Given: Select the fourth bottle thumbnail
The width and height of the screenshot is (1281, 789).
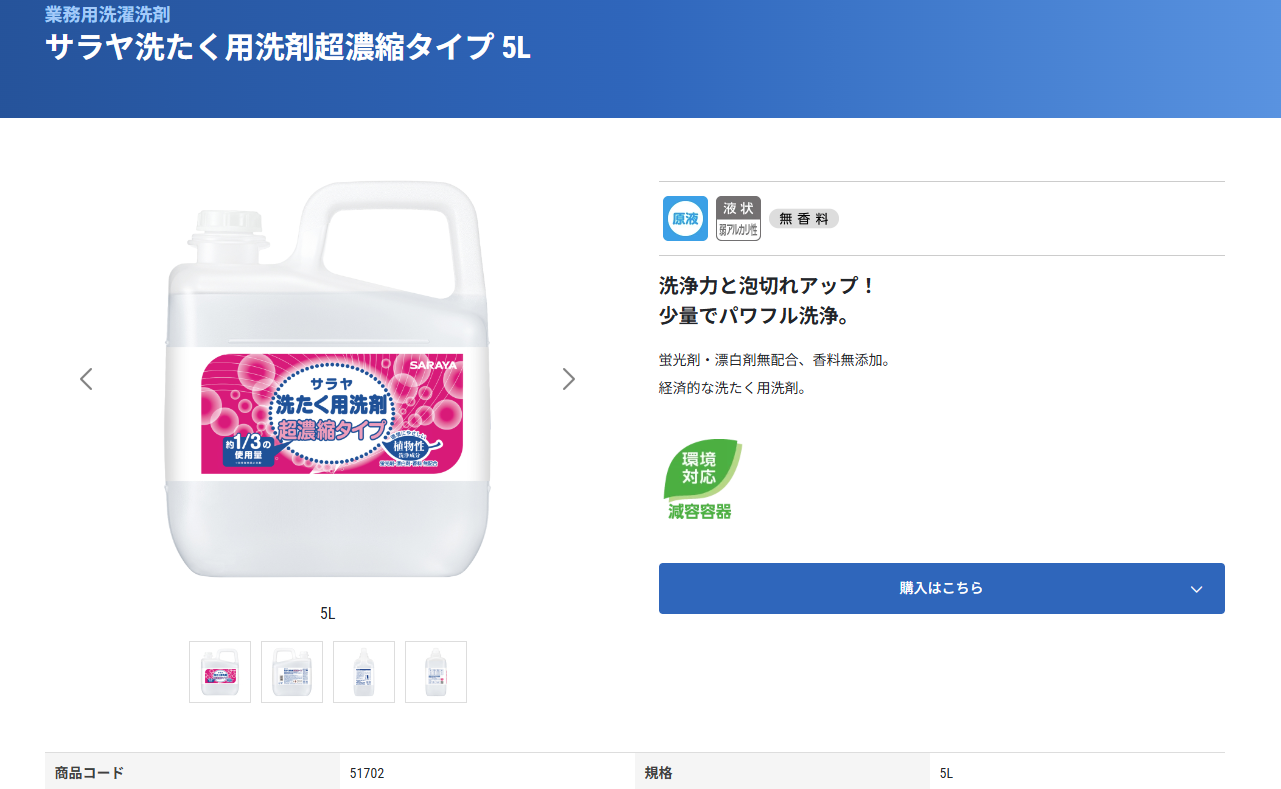Looking at the screenshot, I should click(x=436, y=672).
